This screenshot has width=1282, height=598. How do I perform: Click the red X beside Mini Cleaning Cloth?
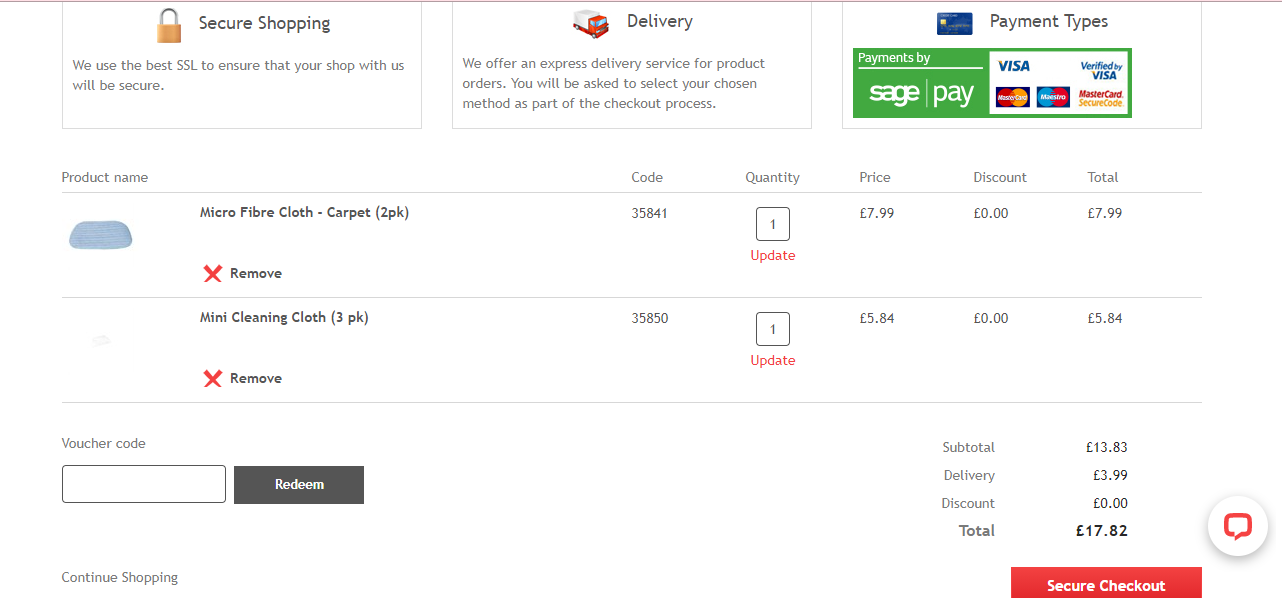(x=212, y=378)
